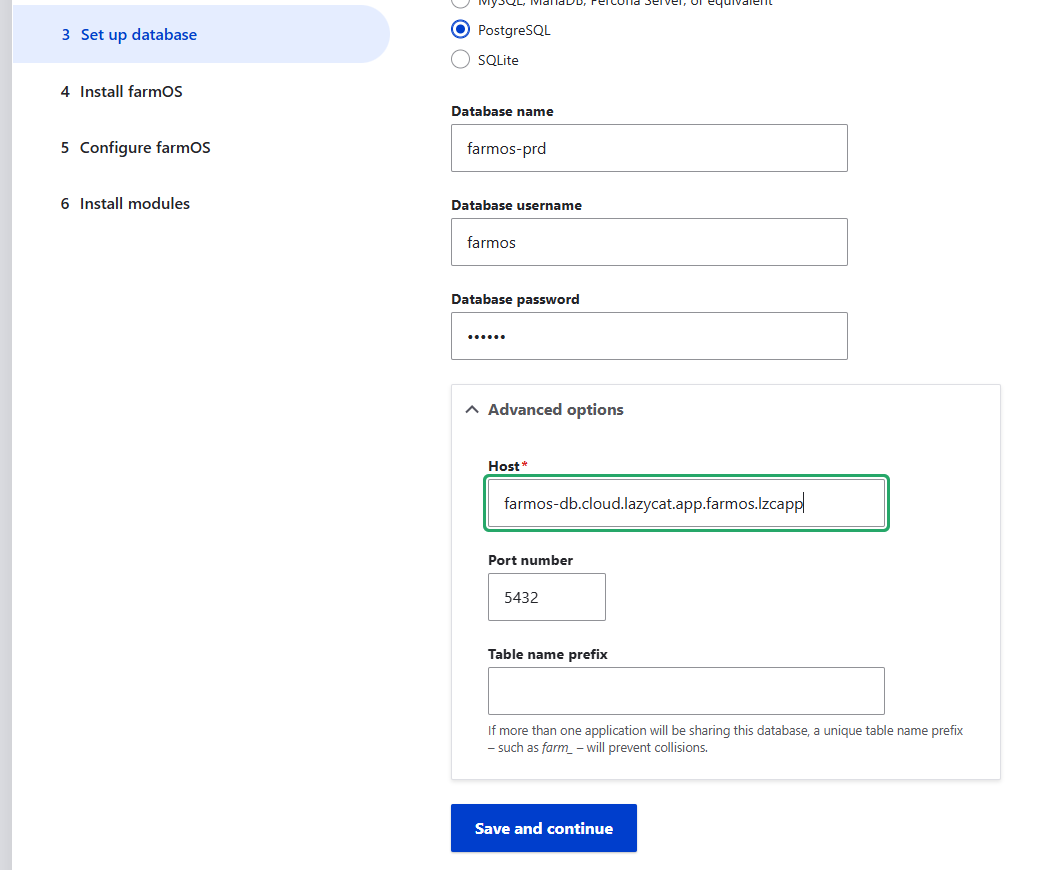Click Save and continue button
Screen dimensions: 1050x870
(544, 828)
